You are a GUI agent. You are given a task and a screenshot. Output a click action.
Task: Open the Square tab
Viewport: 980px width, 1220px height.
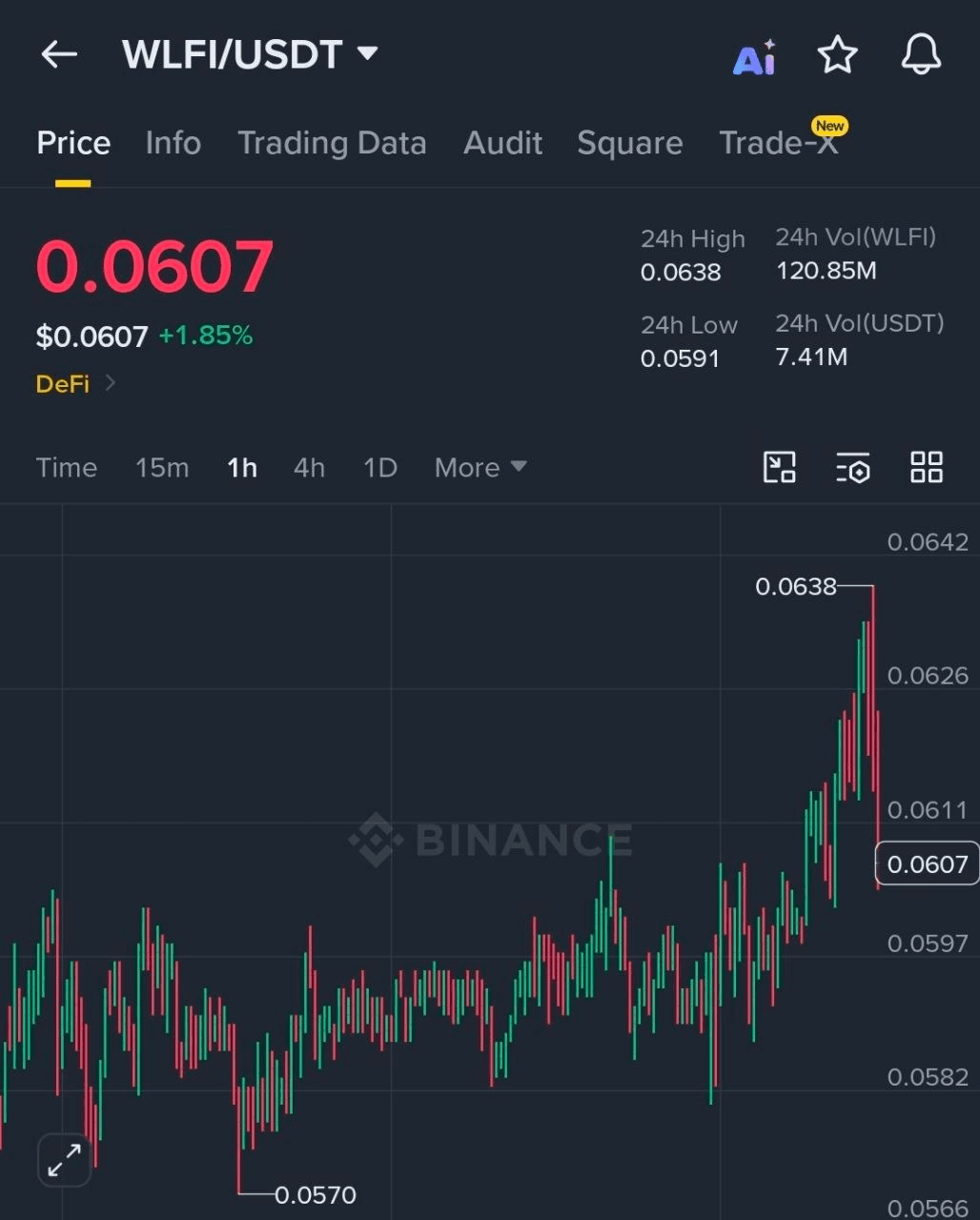[630, 143]
